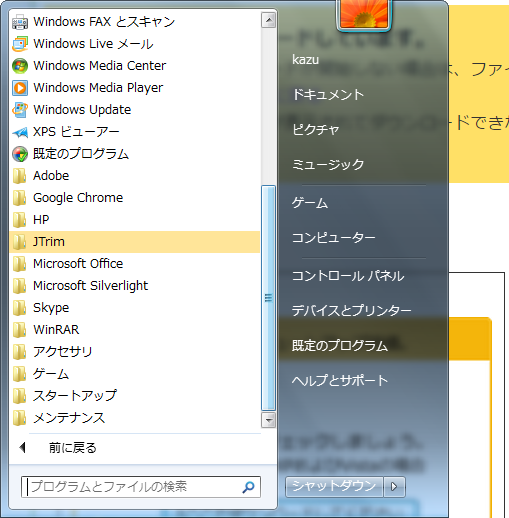The height and width of the screenshot is (518, 509).
Task: Open ピクチャ library
Action: [316, 130]
